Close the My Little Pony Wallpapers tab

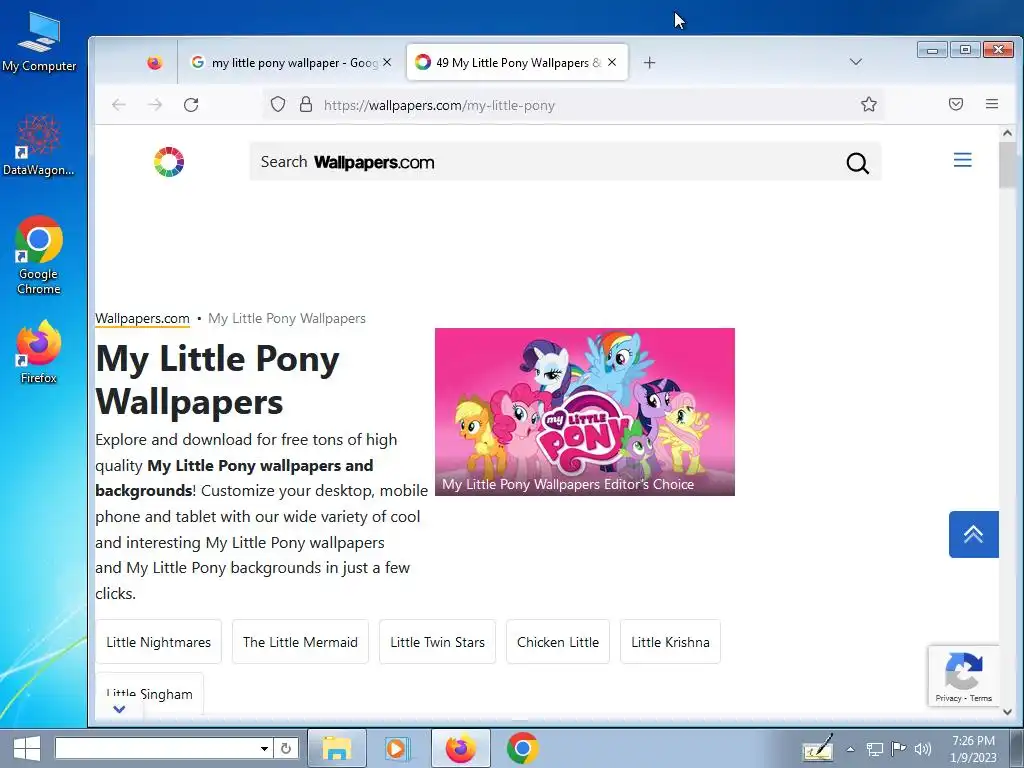[x=612, y=62]
